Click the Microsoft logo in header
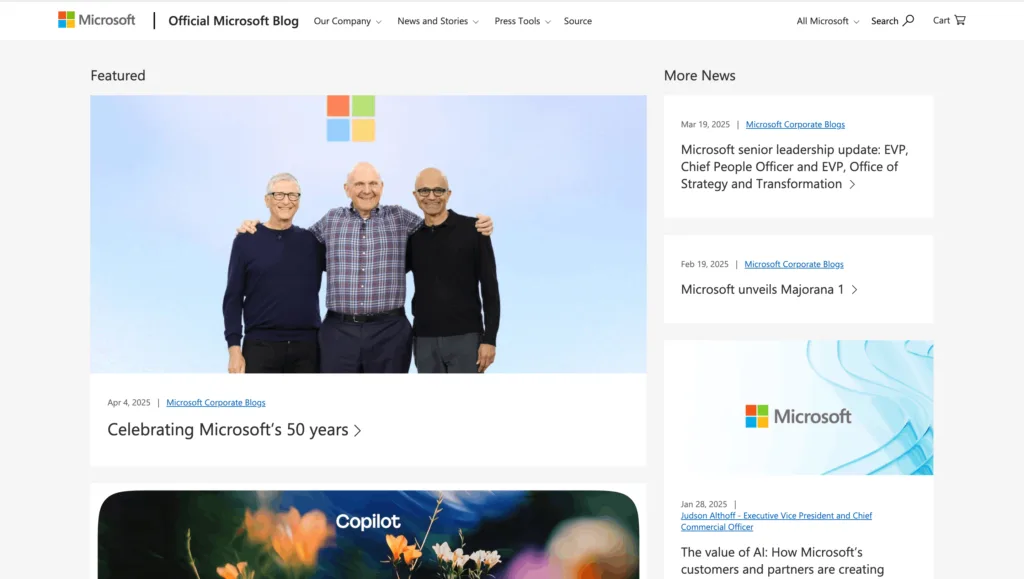The width and height of the screenshot is (1024, 579). click(x=97, y=20)
